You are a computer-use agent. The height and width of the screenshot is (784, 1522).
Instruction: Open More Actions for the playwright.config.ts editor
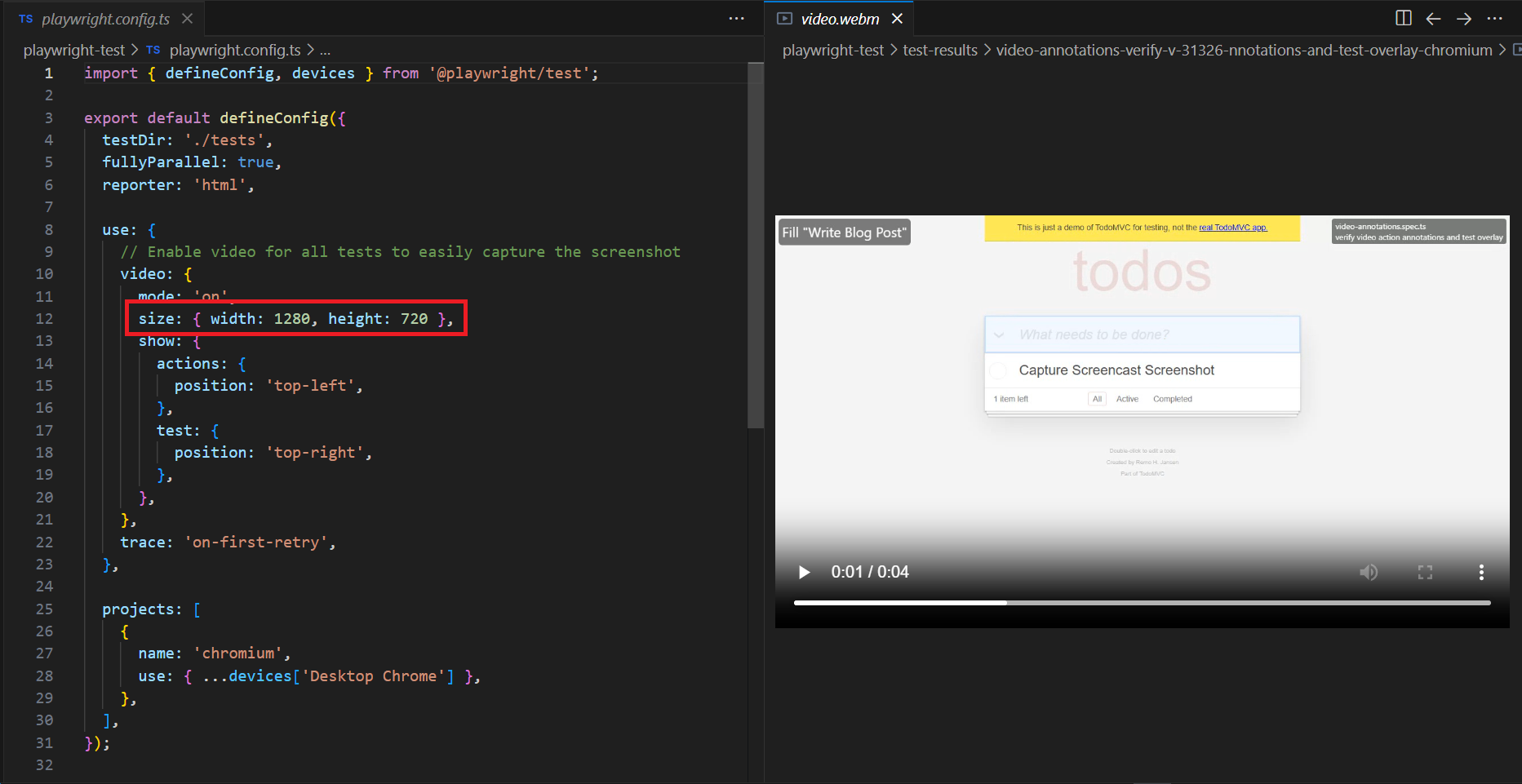pyautogui.click(x=736, y=18)
